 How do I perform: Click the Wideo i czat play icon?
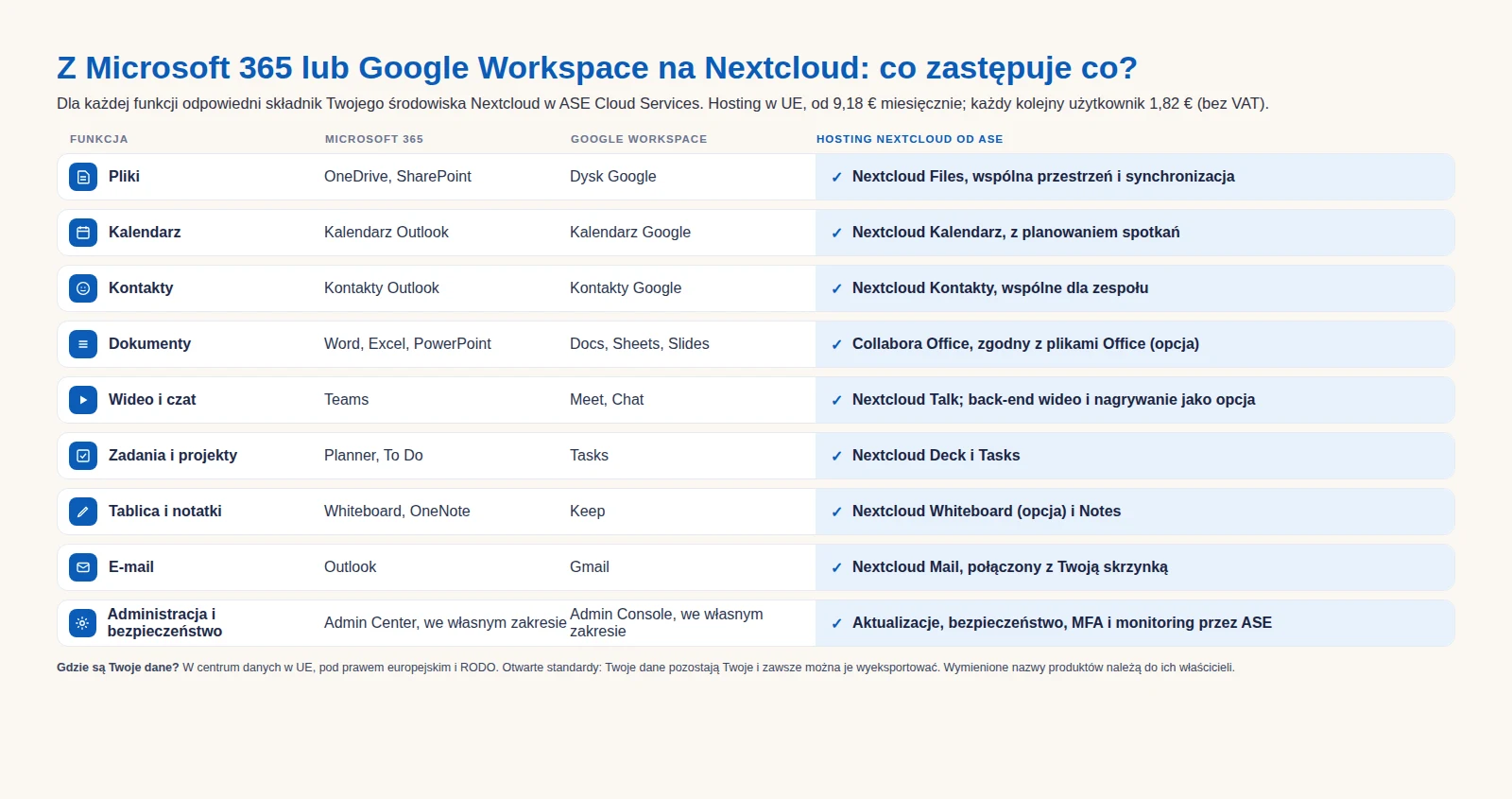[x=83, y=400]
